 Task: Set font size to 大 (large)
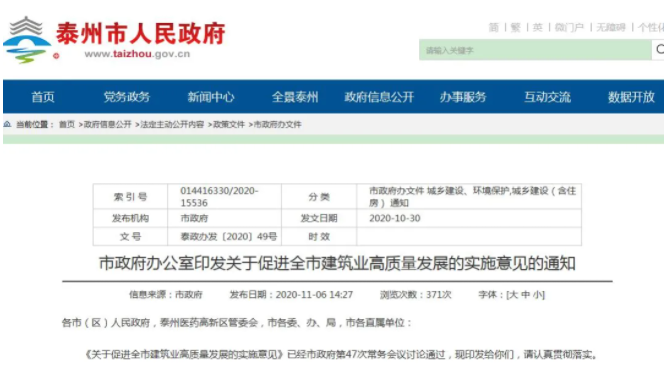click(x=514, y=294)
